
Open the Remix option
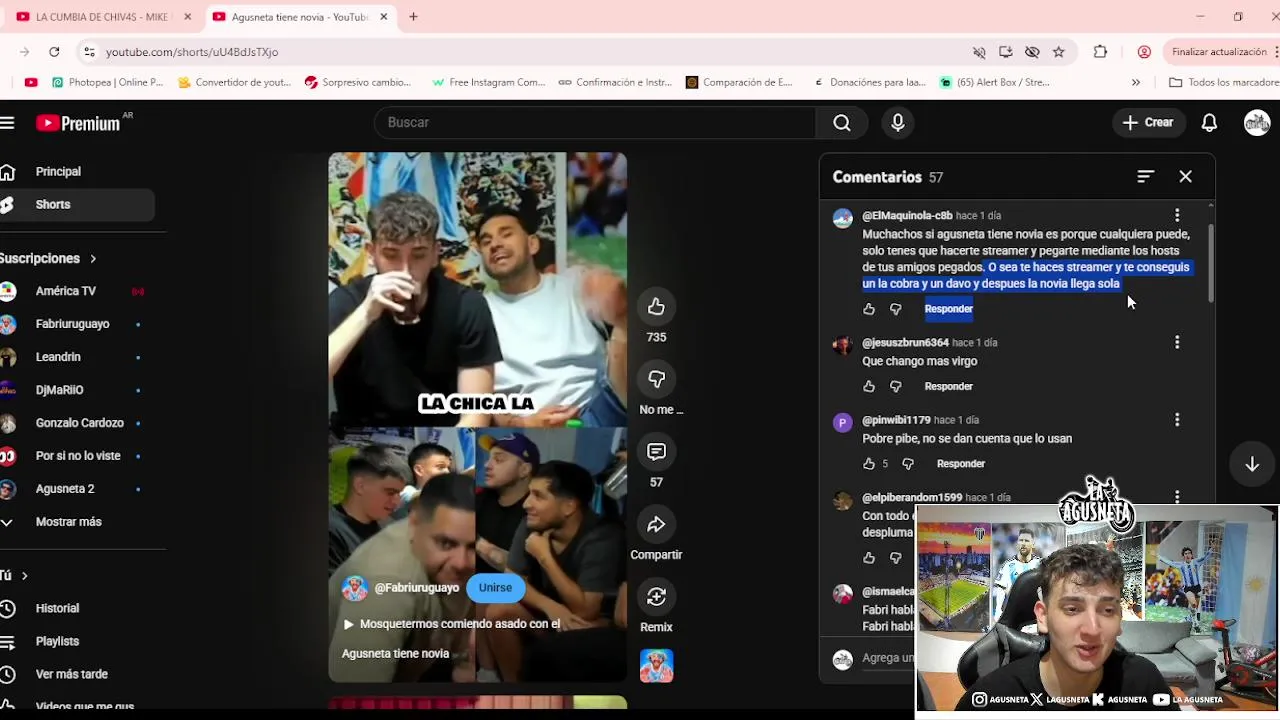click(656, 597)
